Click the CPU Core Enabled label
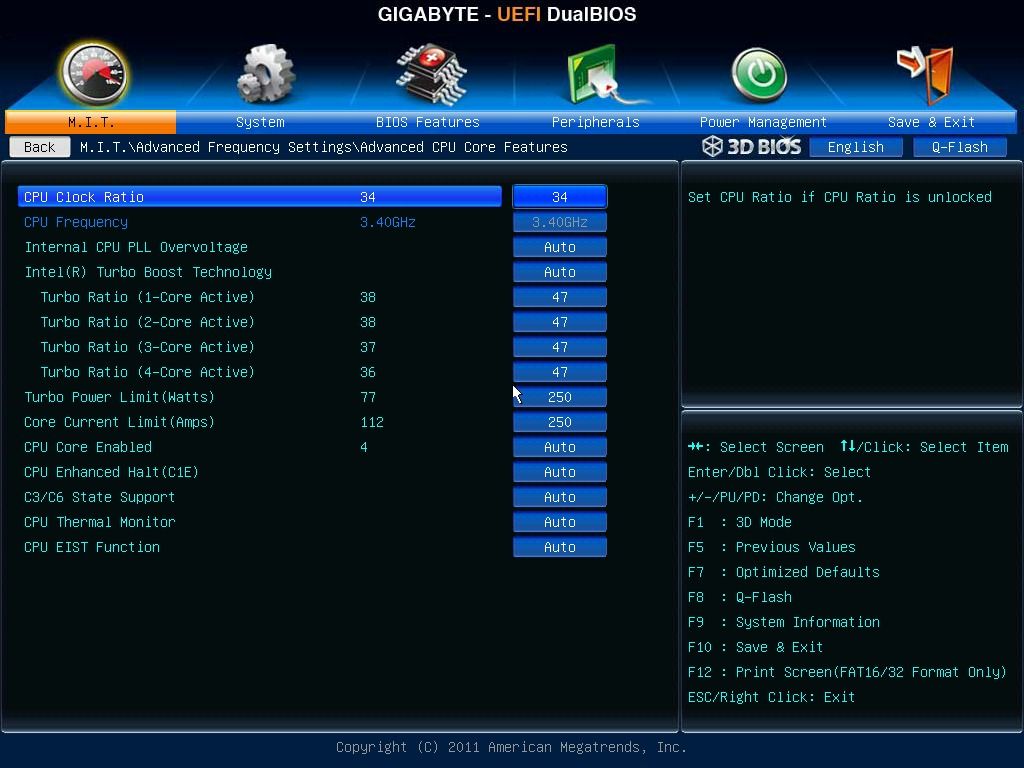 [x=88, y=447]
